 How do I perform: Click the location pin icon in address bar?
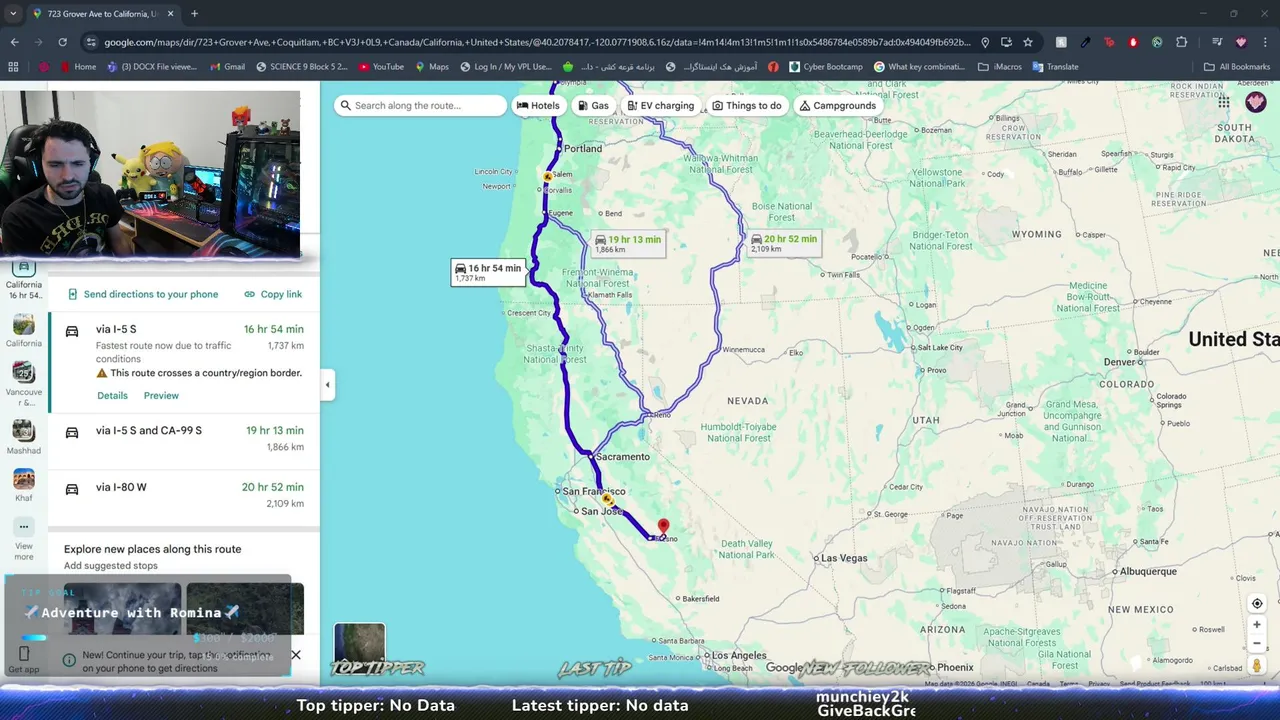[985, 42]
